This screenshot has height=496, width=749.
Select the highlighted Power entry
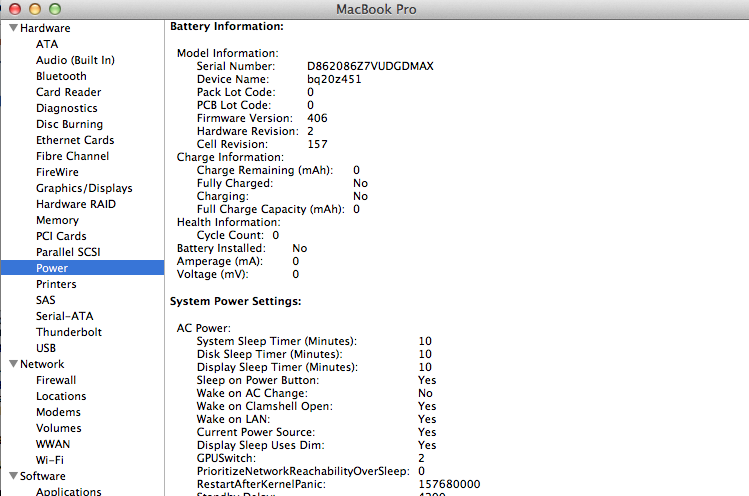(82, 268)
